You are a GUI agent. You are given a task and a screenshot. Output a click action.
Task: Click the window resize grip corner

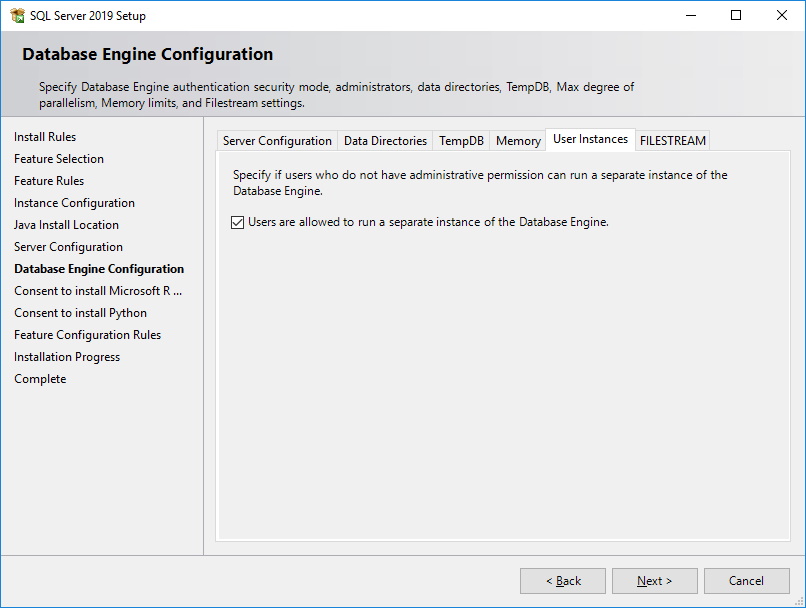point(799,602)
